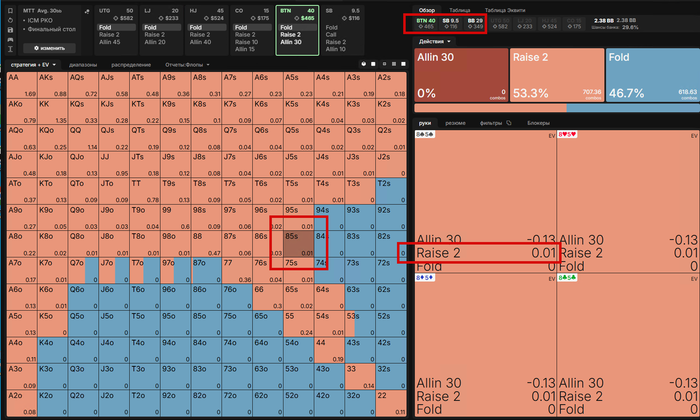Open the Отчеты:Флопы dropdown
The height and width of the screenshot is (420, 700).
[x=187, y=65]
